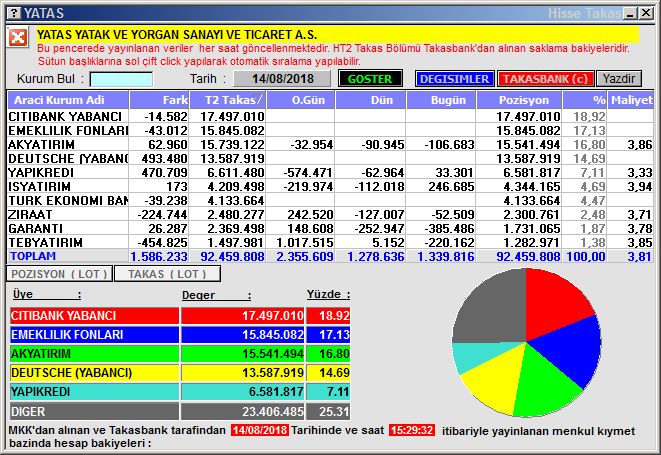Click the legend value 23.406.485 for DIGER
The width and height of the screenshot is (661, 455).
click(x=273, y=411)
